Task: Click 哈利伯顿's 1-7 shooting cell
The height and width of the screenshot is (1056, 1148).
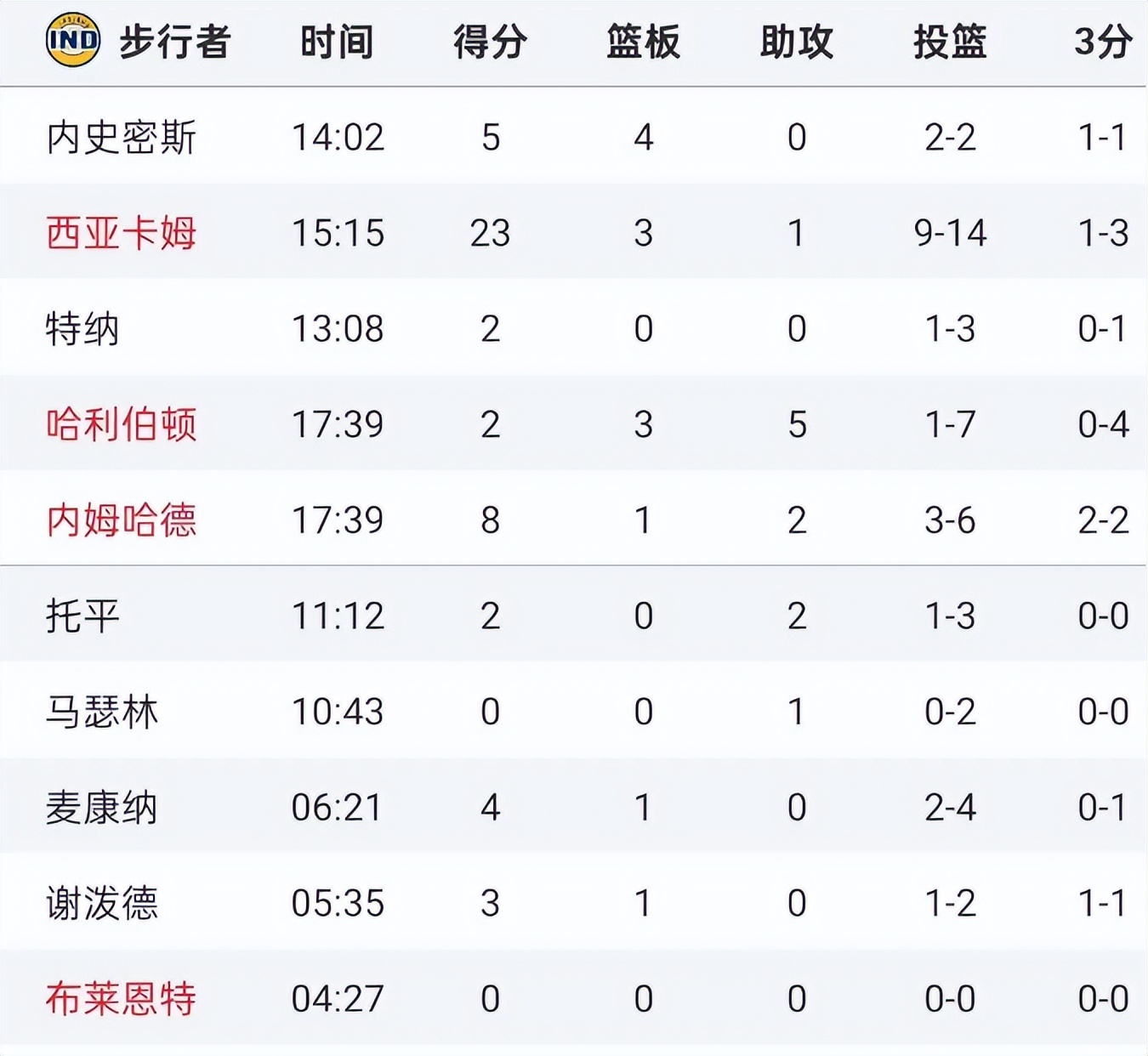Action: point(950,424)
